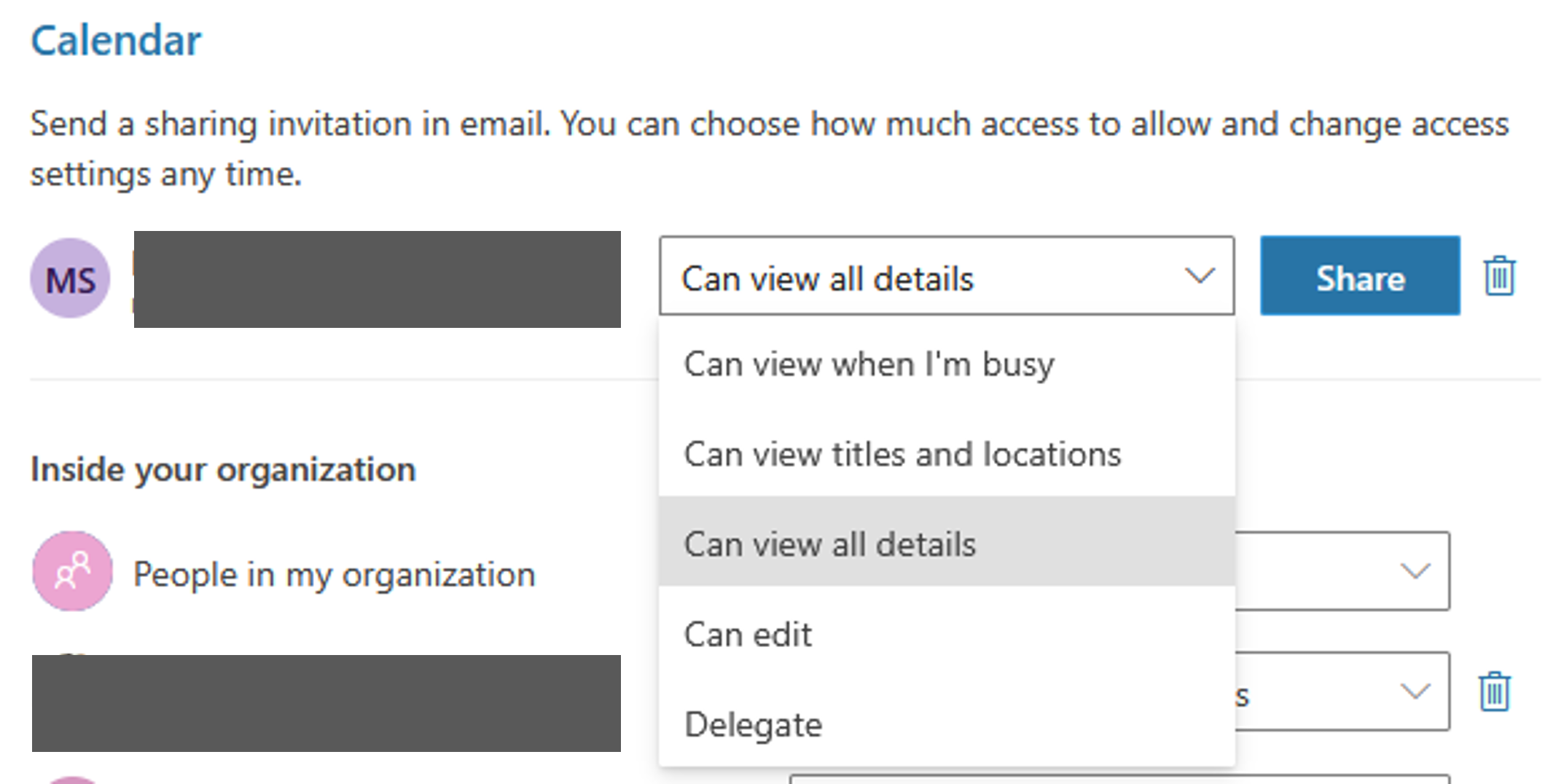Click trash icon below People in my organization
Image resolution: width=1556 pixels, height=784 pixels.
point(1494,691)
